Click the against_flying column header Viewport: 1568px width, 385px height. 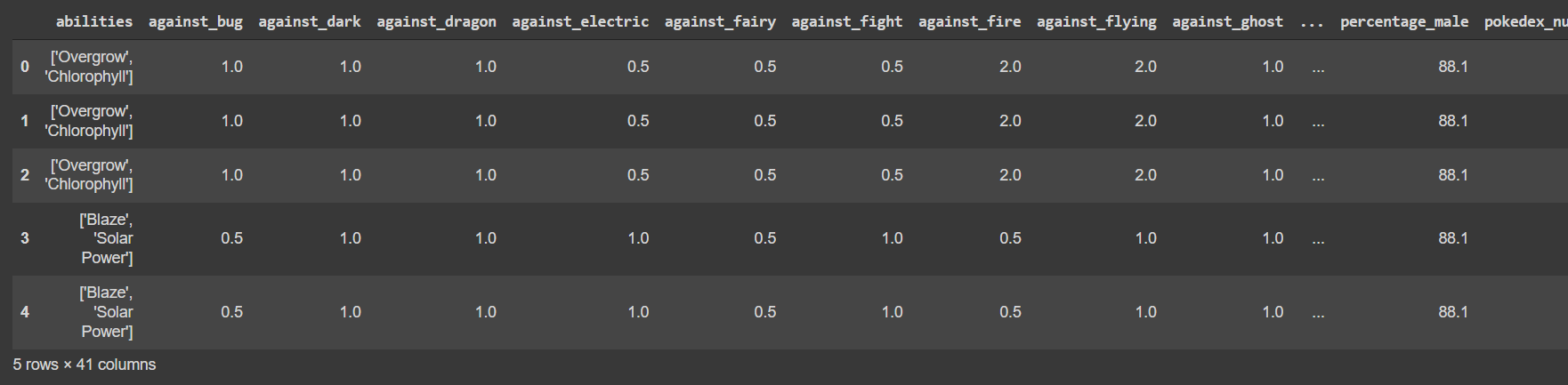(1096, 21)
